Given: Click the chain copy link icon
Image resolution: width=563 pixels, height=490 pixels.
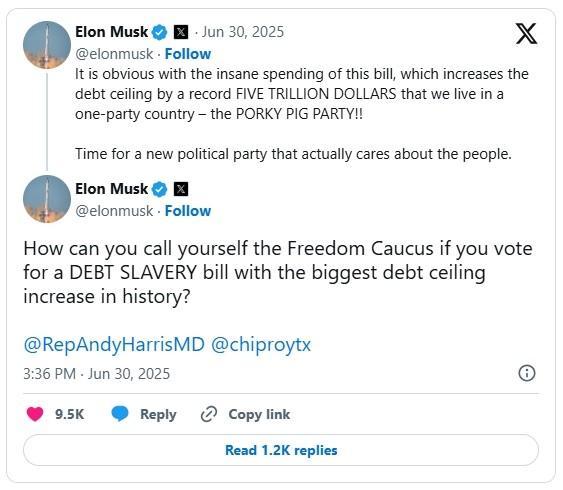Looking at the screenshot, I should click(x=209, y=414).
